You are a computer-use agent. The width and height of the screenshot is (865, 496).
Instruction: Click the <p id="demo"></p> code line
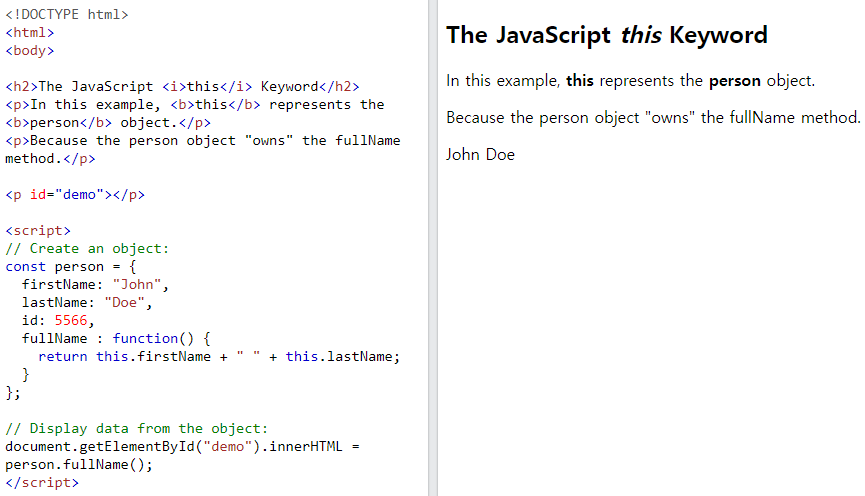75,195
